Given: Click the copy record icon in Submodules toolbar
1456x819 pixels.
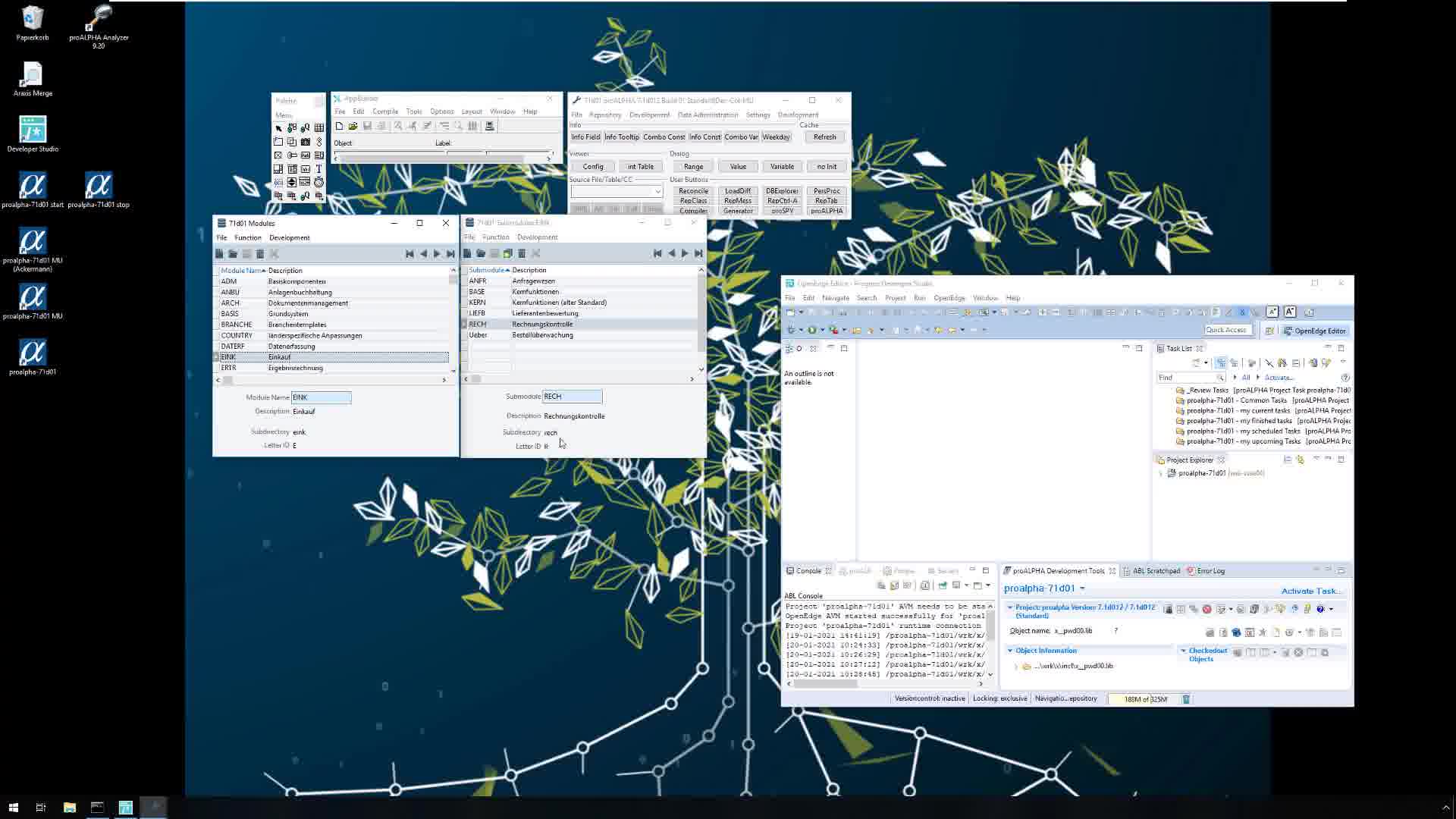Looking at the screenshot, I should pos(508,253).
